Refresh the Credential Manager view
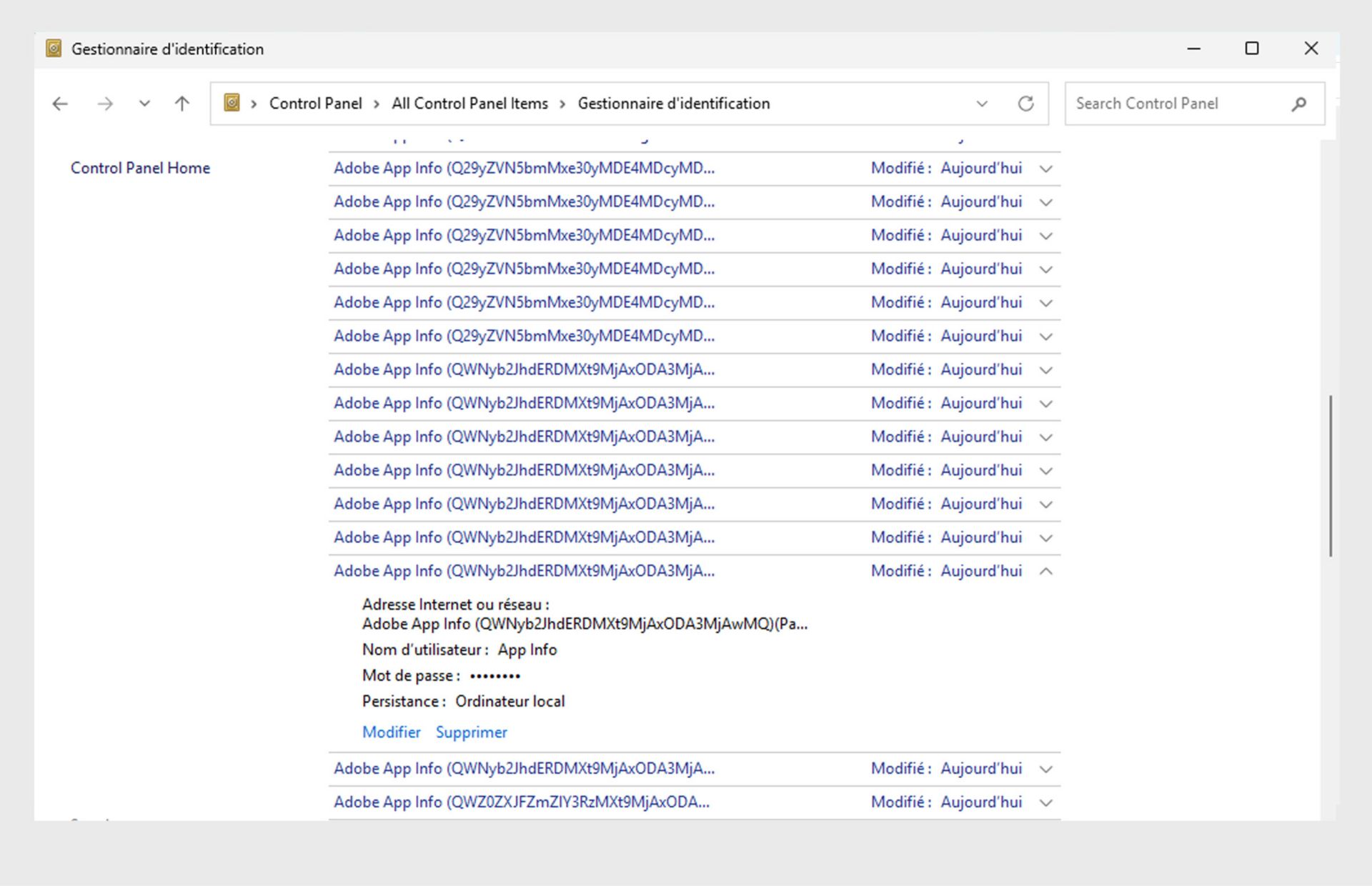Viewport: 1372px width, 886px height. (1025, 104)
